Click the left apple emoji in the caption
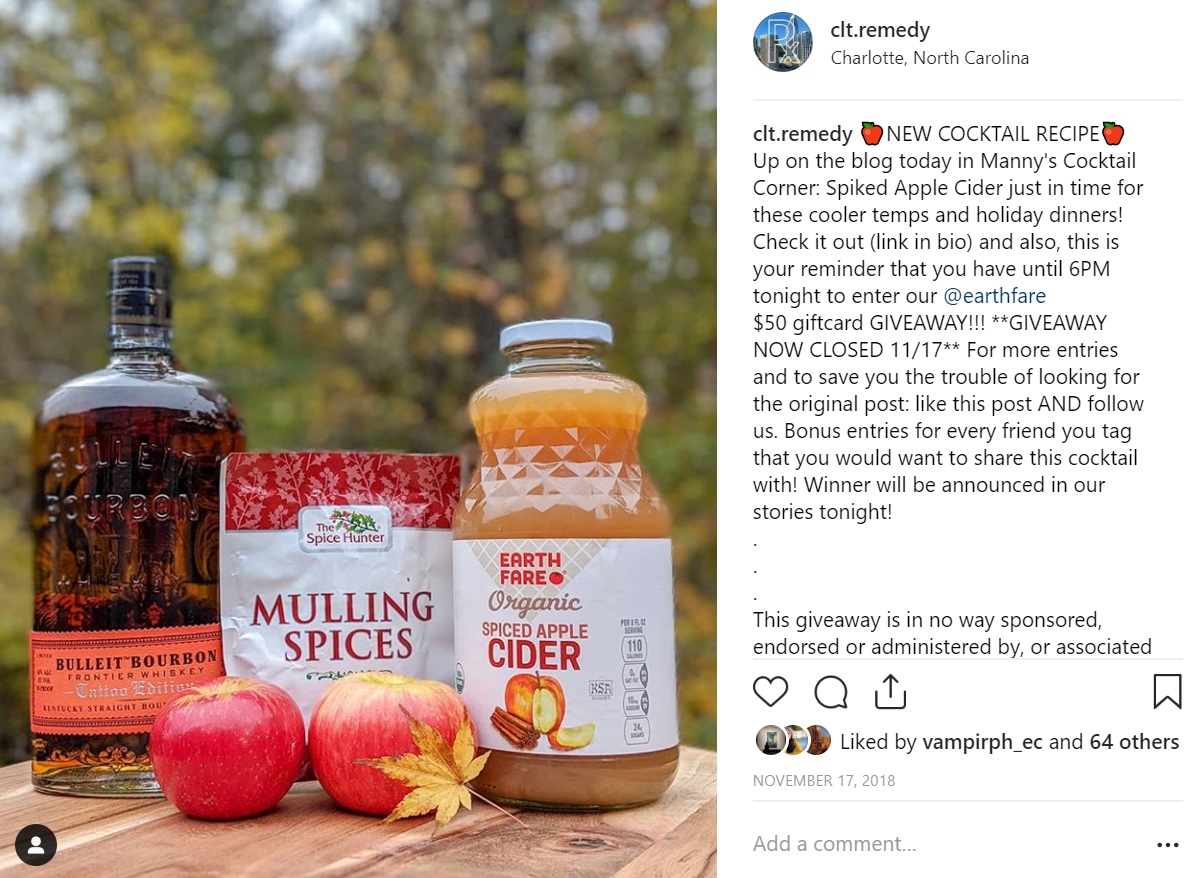Viewport: 1188px width, 878px height. coord(871,133)
